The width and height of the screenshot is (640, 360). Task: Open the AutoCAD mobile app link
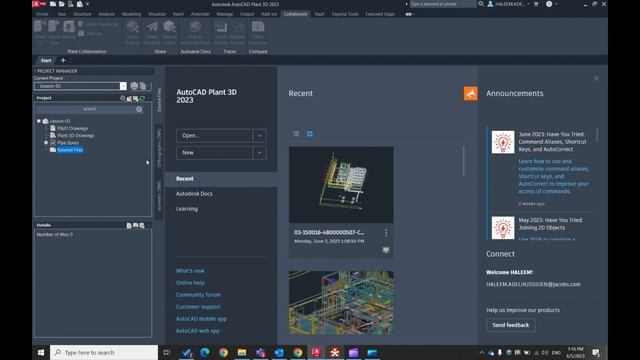pos(201,319)
